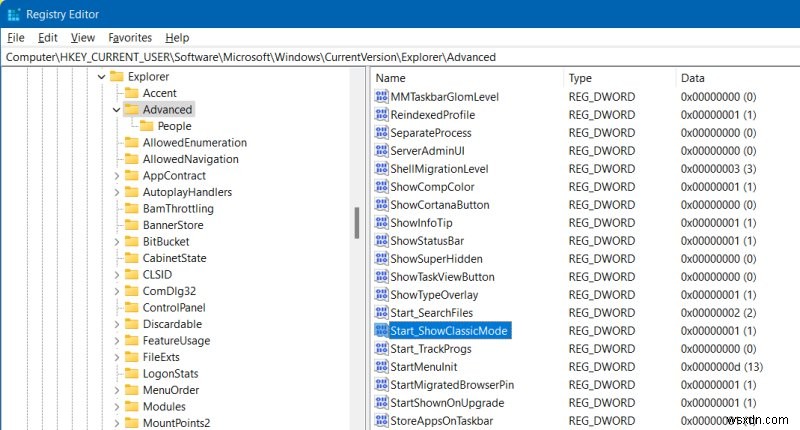Click the People subkey folder icon
800x430 pixels.
click(x=147, y=125)
